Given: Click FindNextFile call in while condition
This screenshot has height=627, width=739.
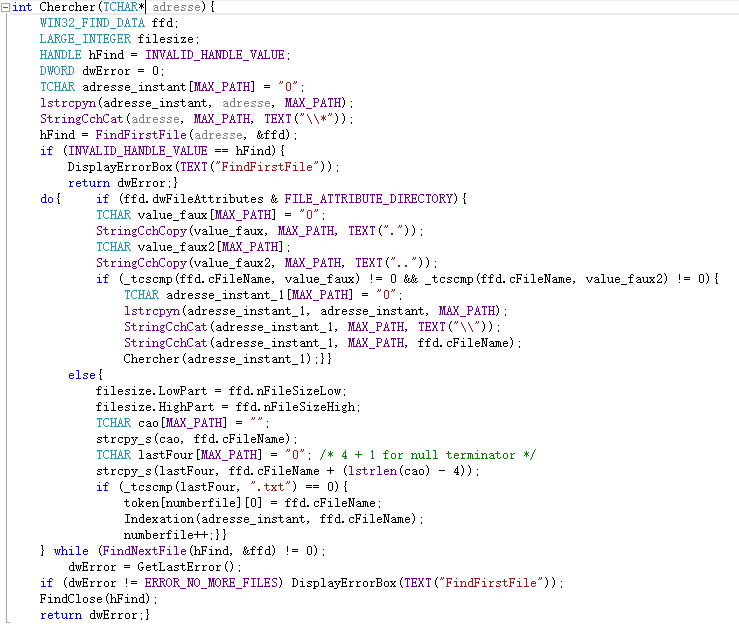Looking at the screenshot, I should (x=189, y=552).
